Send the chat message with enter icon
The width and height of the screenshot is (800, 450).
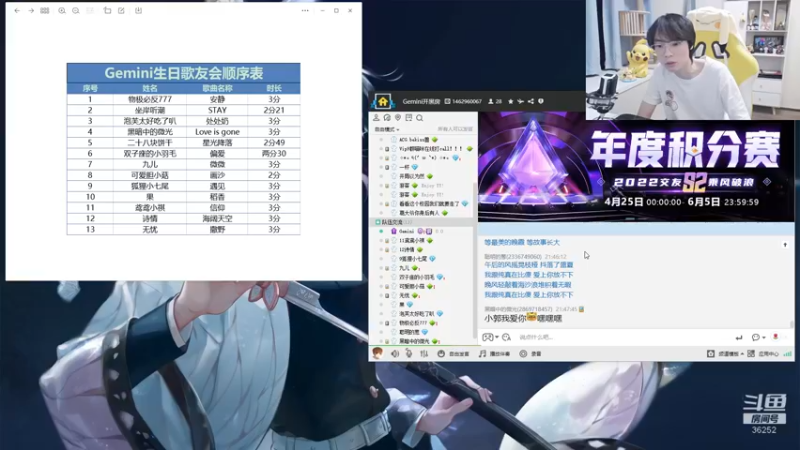point(739,337)
